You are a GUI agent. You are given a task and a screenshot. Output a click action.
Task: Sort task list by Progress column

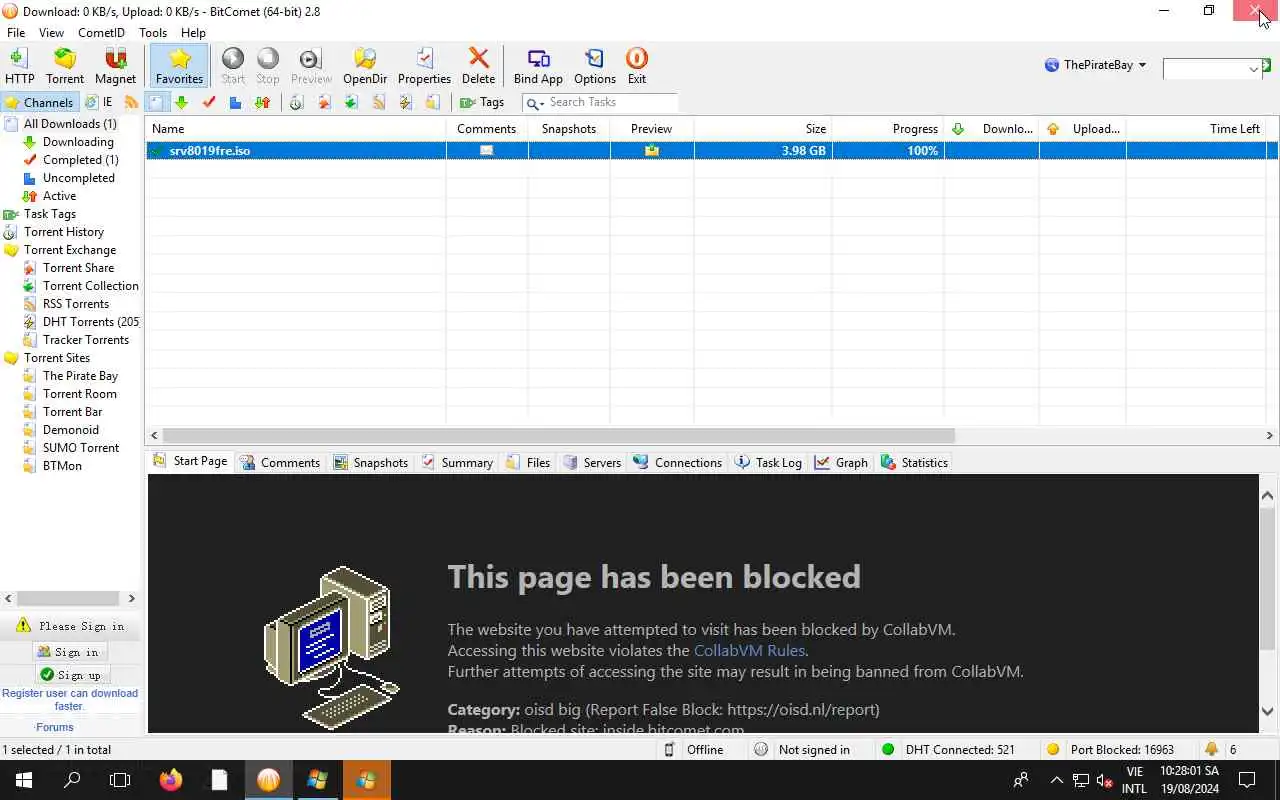888,129
